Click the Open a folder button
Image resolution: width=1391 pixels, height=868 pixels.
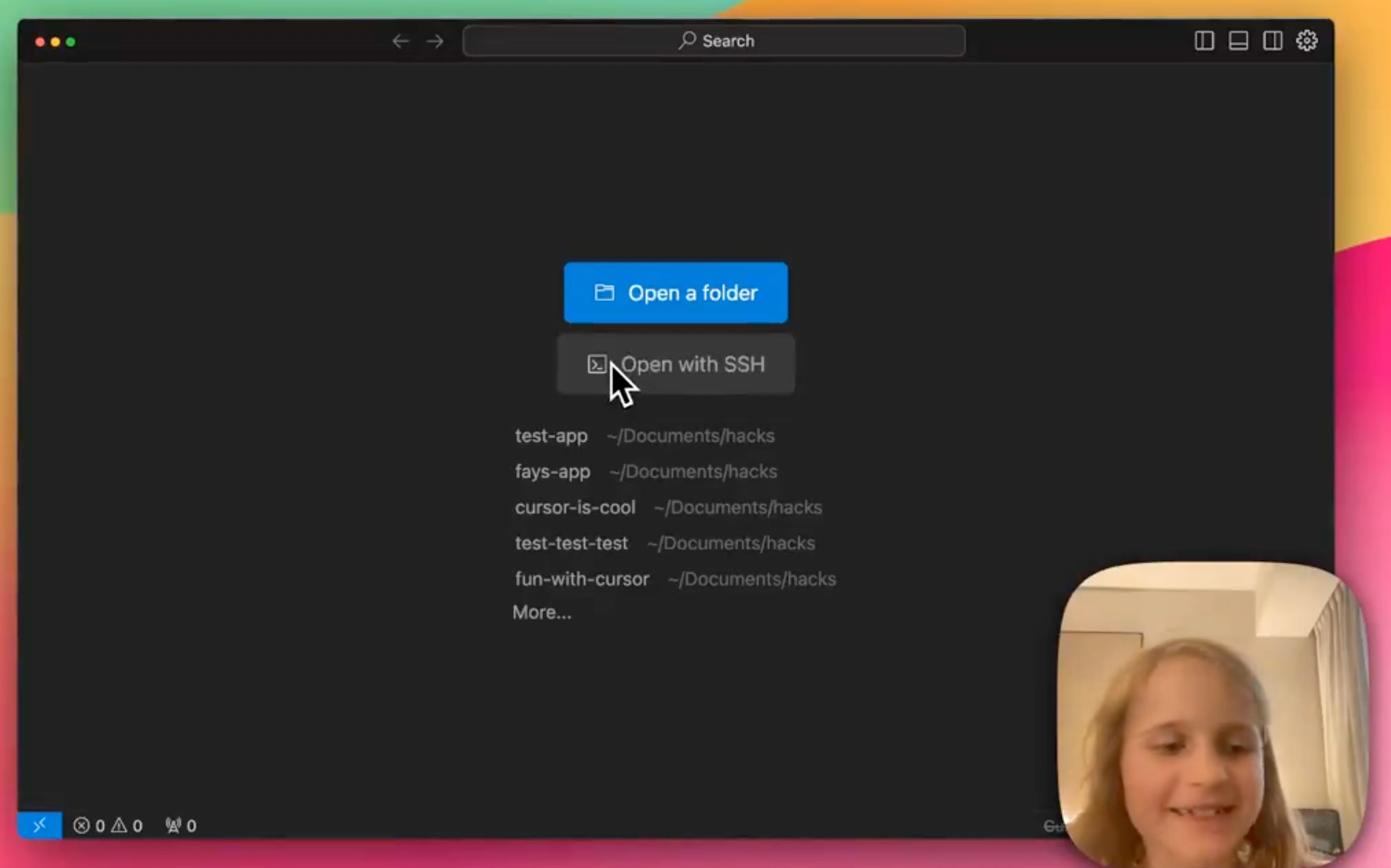pos(675,293)
